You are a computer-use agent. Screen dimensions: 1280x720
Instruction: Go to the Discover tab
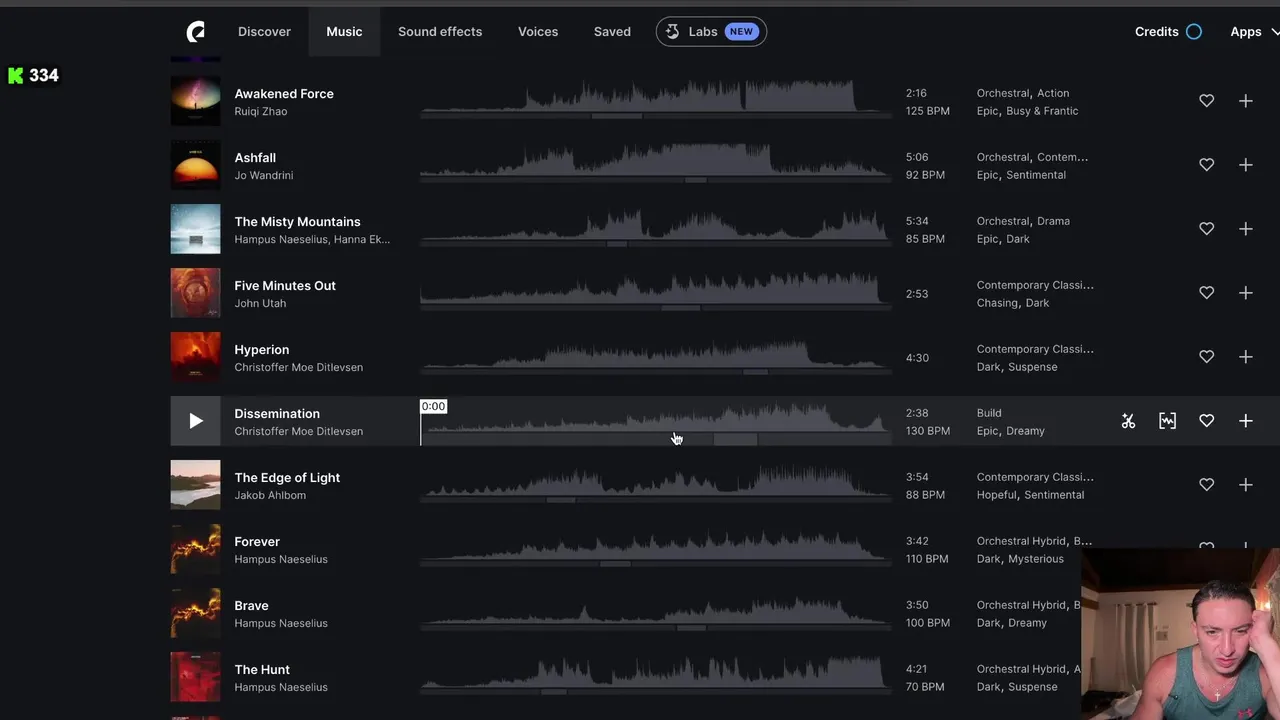coord(264,32)
